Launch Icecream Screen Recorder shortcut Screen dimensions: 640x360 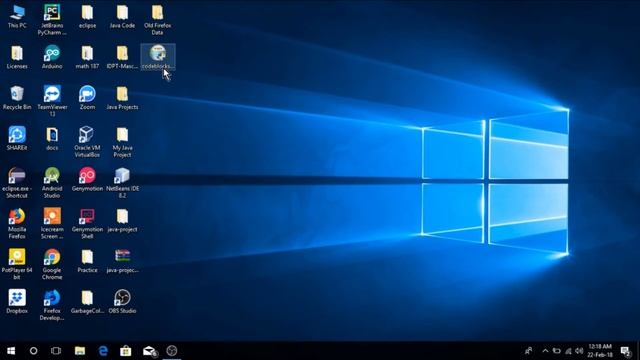pos(52,224)
